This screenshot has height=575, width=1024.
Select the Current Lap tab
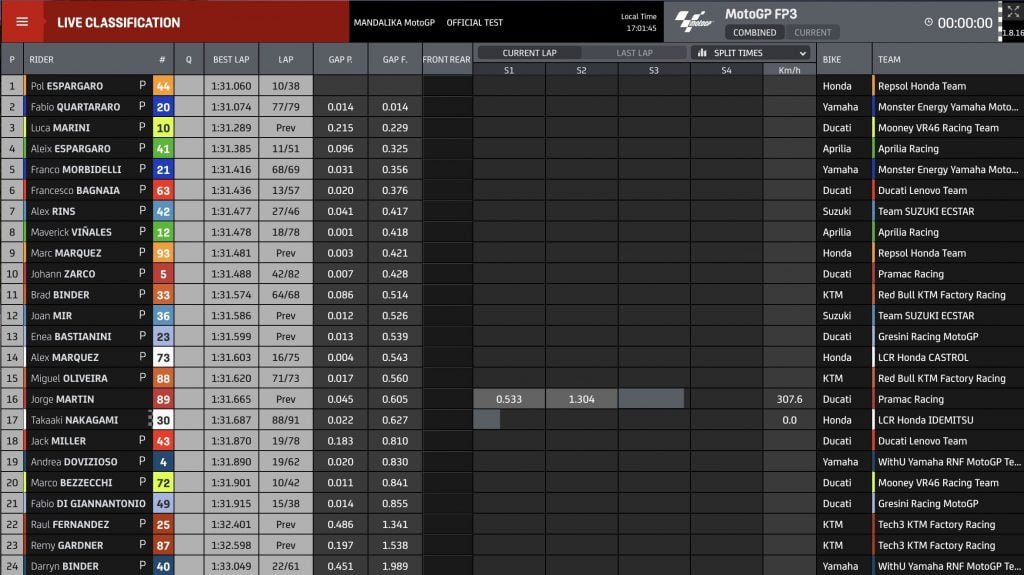tap(528, 53)
